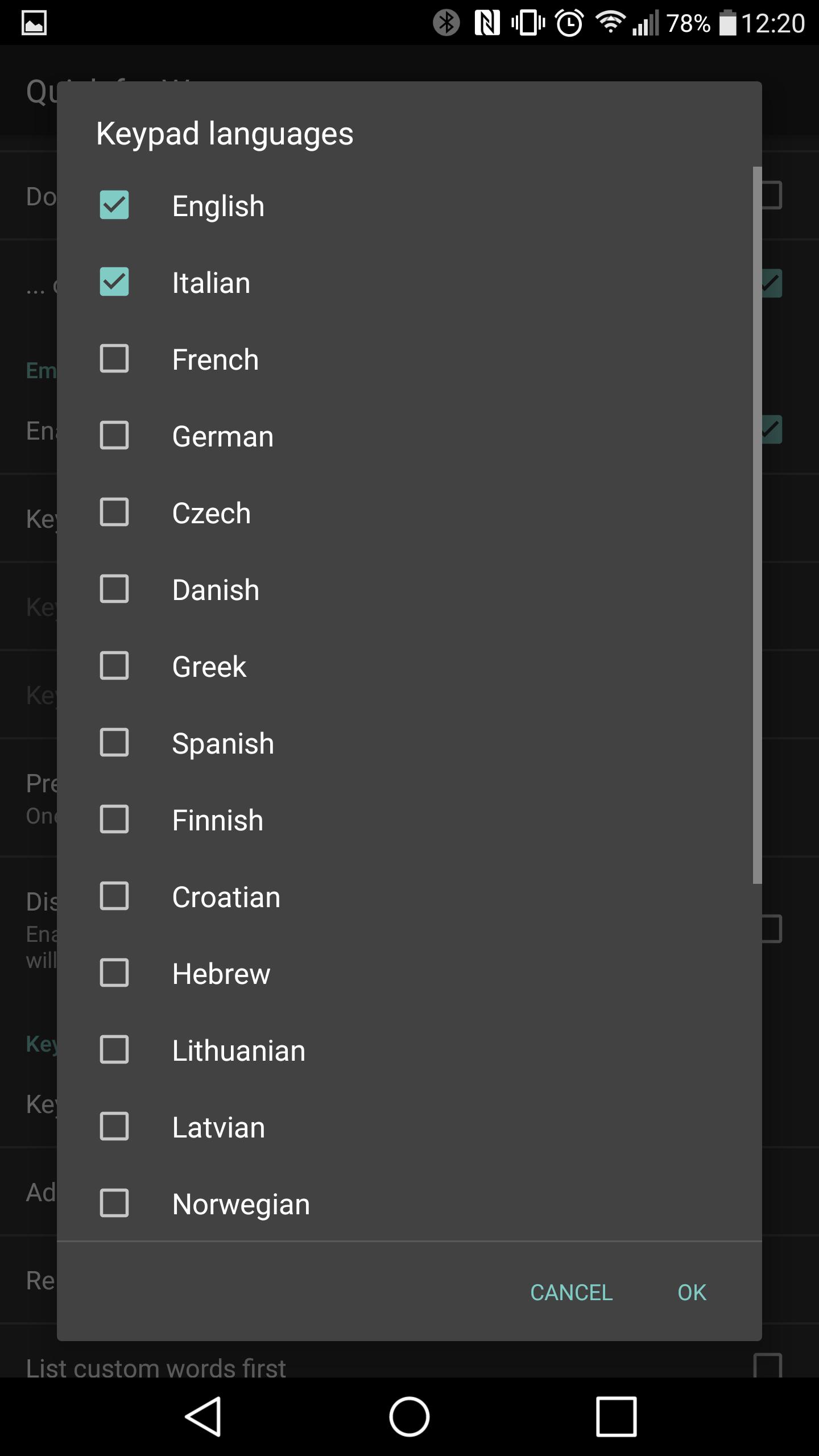Enable the French keypad language
This screenshot has height=1456, width=819.
[114, 359]
